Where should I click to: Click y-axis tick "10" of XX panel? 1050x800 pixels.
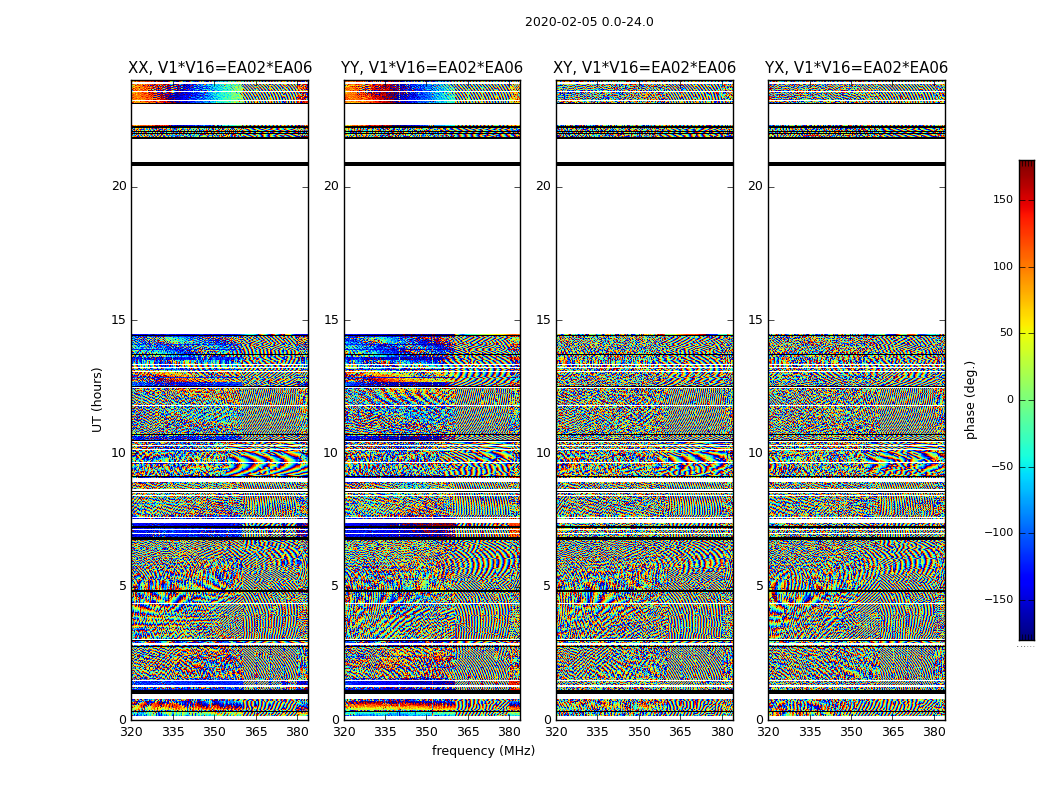pos(119,453)
